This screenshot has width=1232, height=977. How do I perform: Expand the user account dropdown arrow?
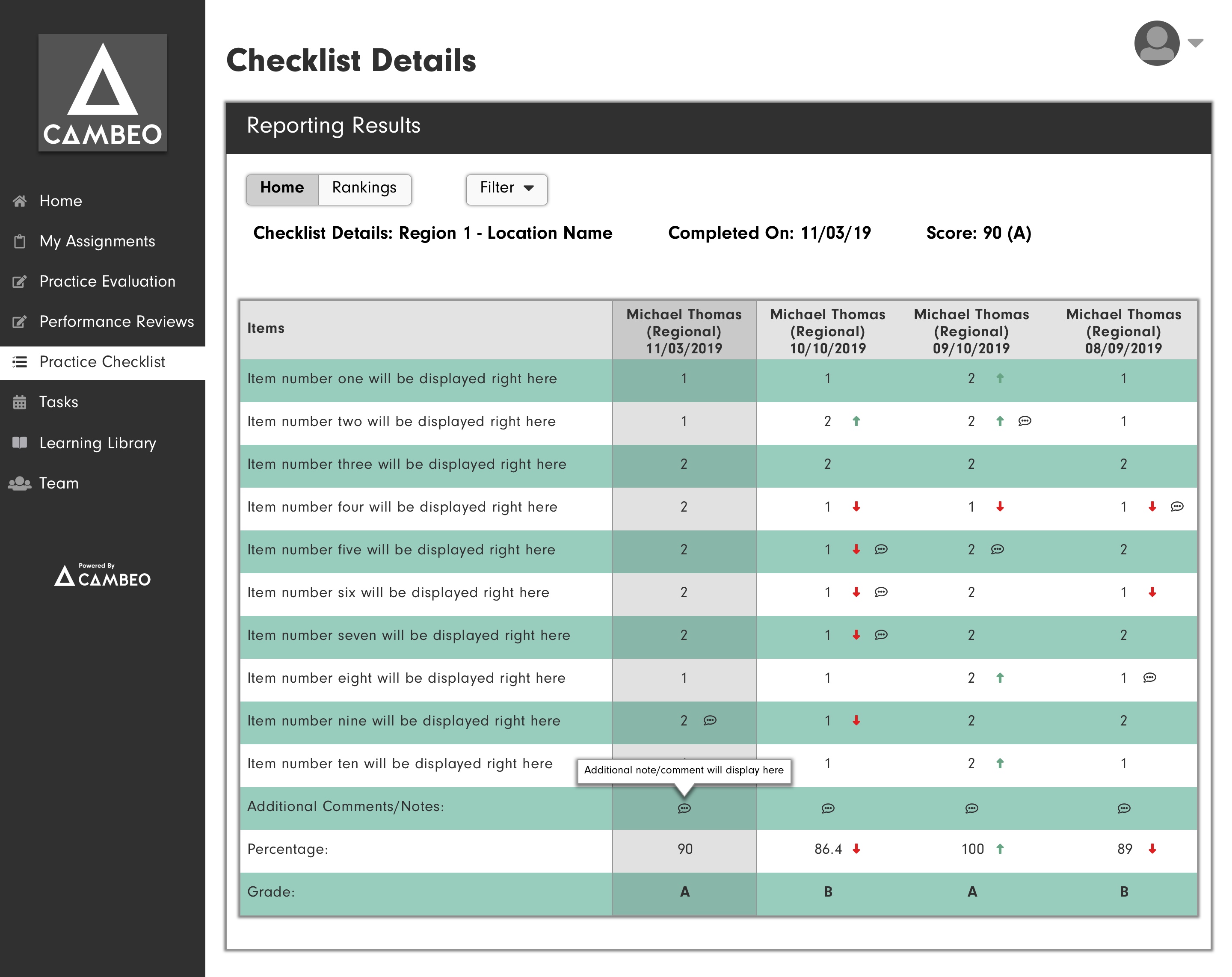1196,43
